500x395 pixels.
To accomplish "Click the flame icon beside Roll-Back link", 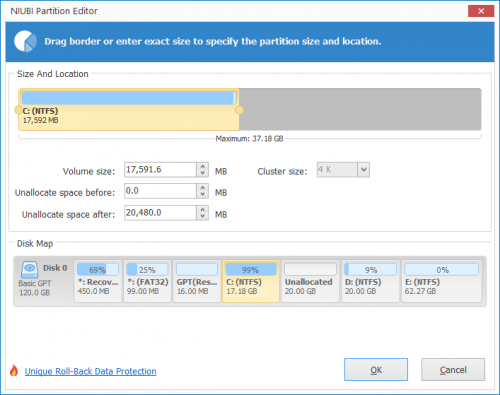I will tap(14, 370).
